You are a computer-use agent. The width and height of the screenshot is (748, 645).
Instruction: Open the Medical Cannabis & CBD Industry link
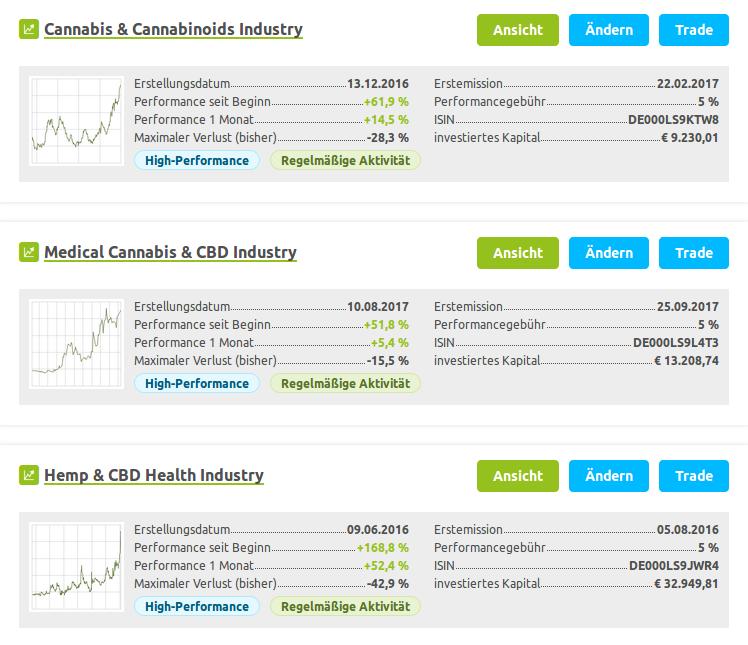[x=170, y=252]
